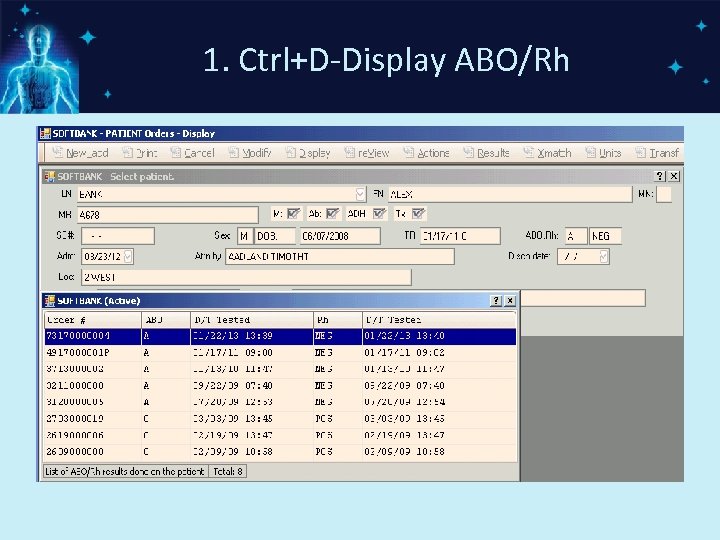Sort by the Order # column header
720x540 pixels.
93,320
